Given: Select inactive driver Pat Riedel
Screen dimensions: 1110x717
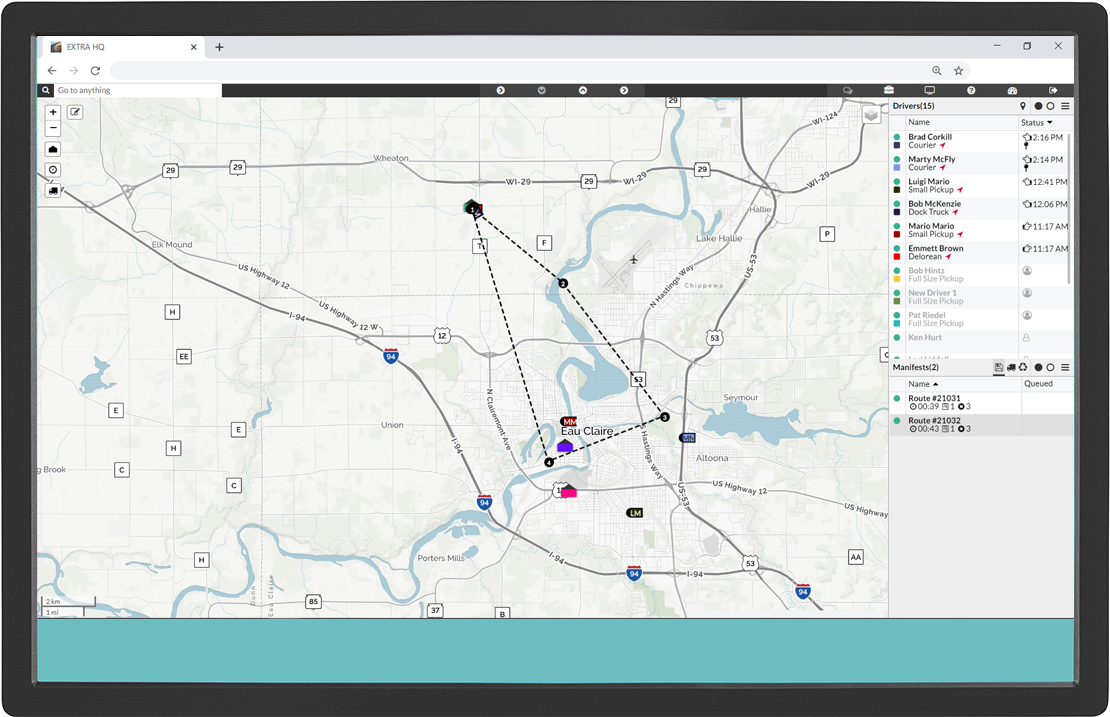Looking at the screenshot, I should click(979, 319).
